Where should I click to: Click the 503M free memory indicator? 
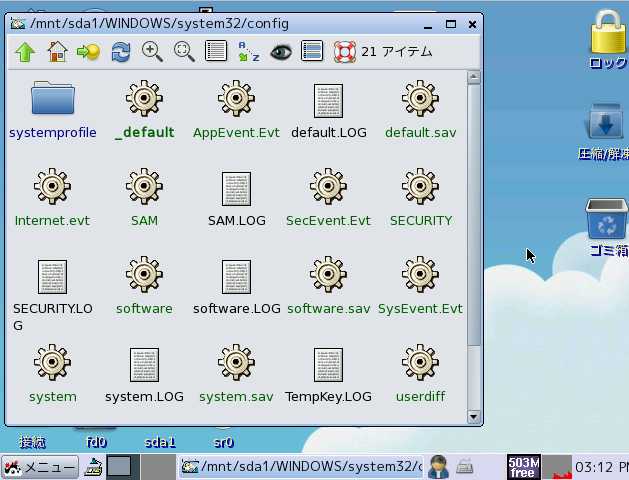coord(523,467)
